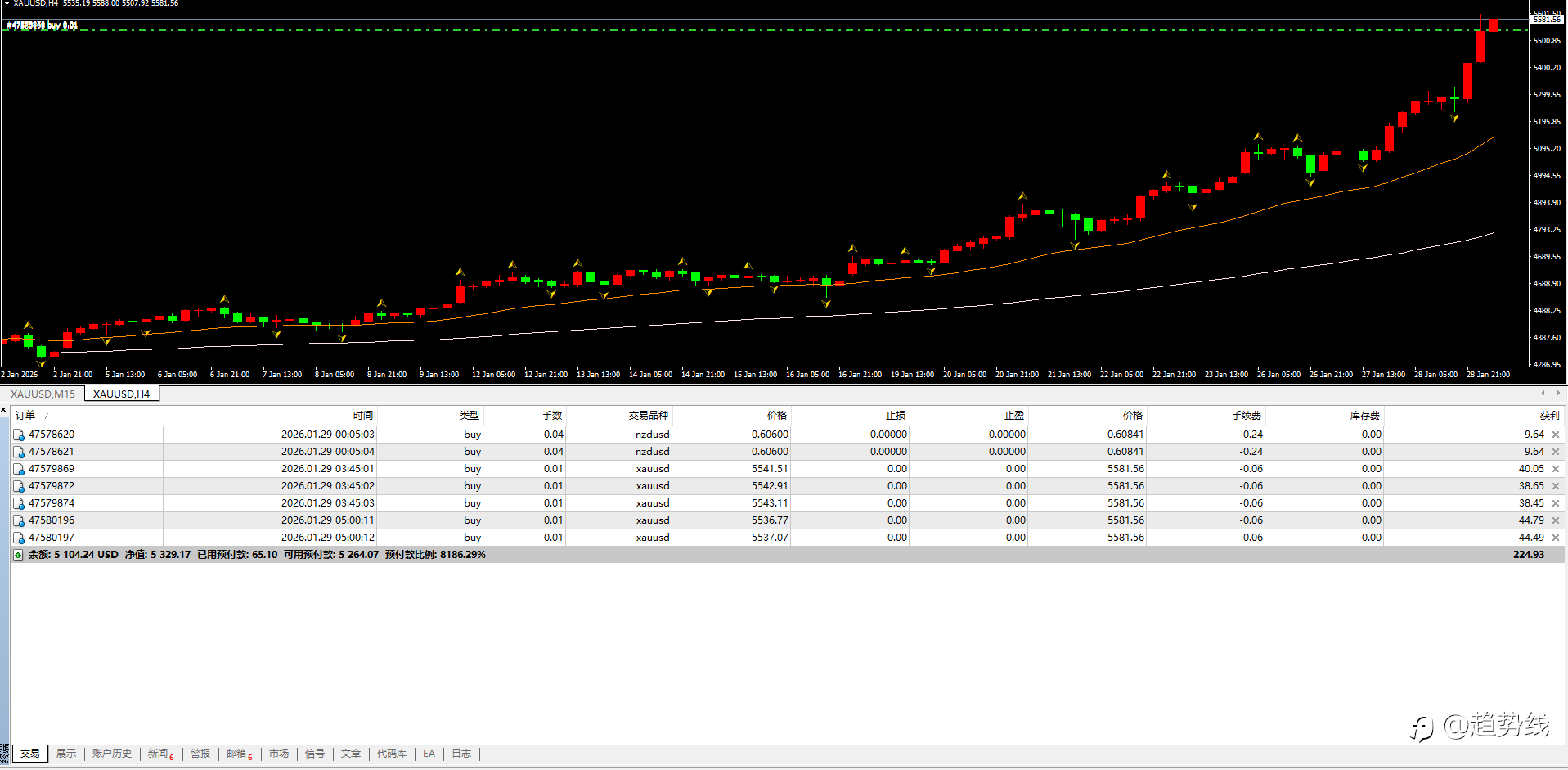Open the EA tab
Viewport: 1568px width, 770px height.
click(x=429, y=754)
